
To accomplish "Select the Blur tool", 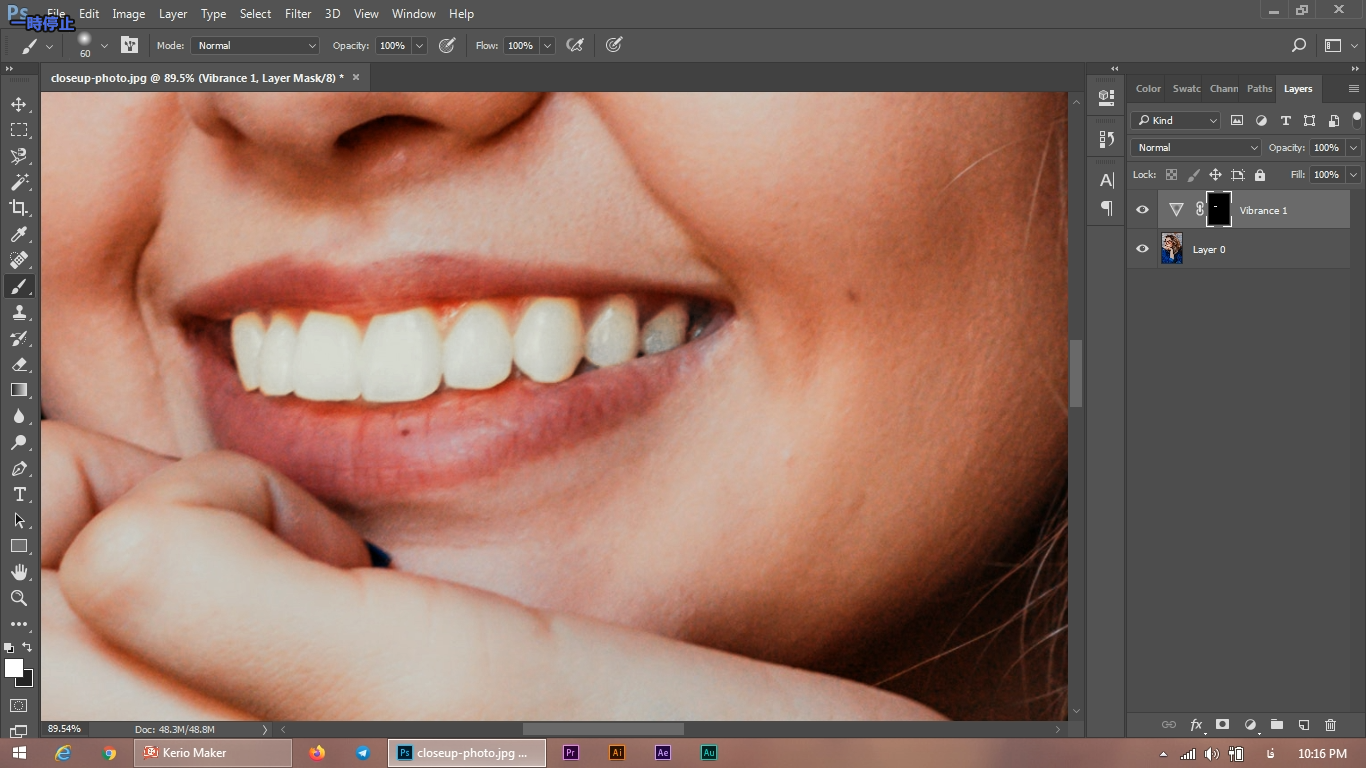I will click(19, 416).
